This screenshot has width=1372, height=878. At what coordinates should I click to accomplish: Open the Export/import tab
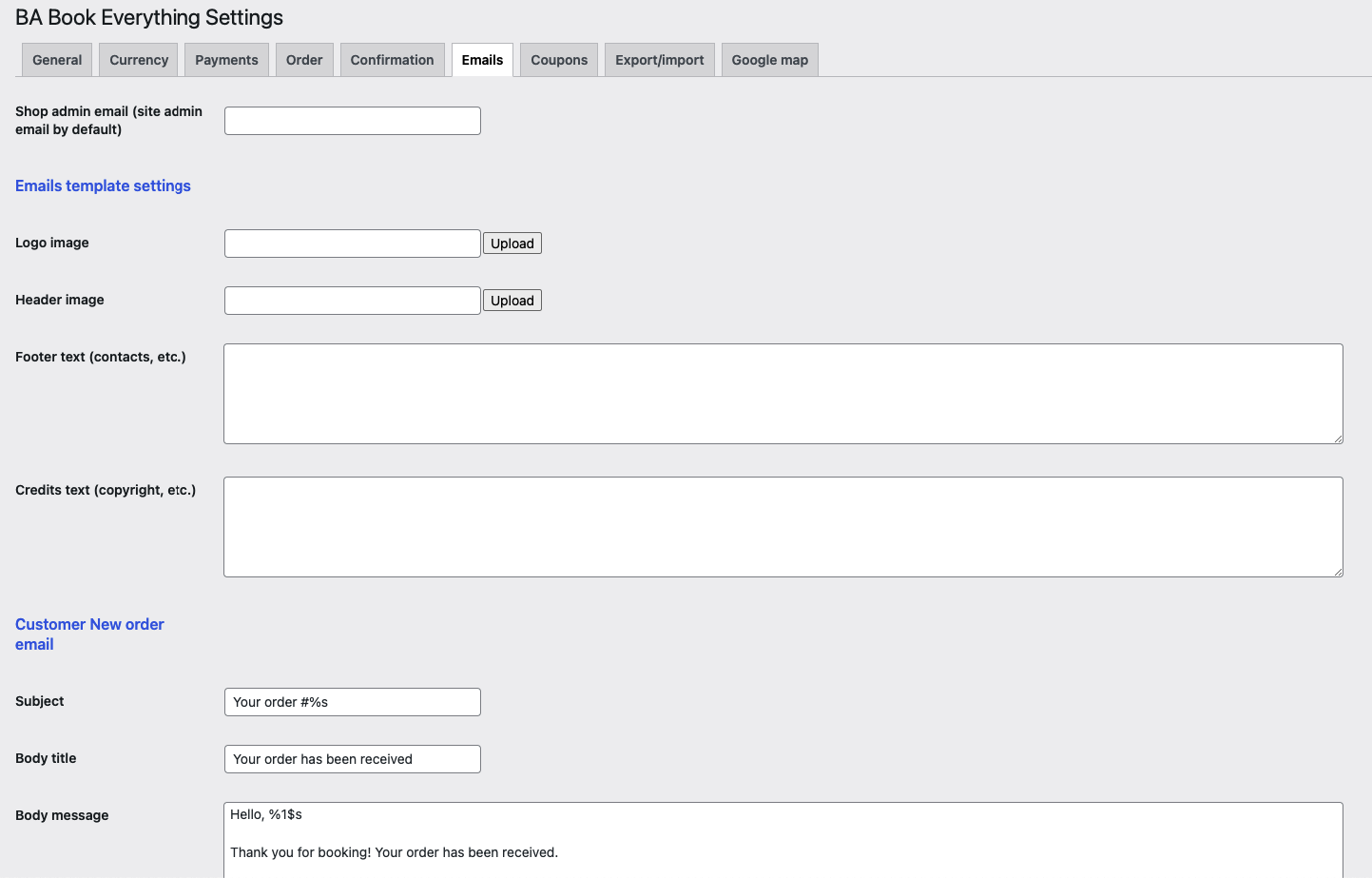coord(659,60)
